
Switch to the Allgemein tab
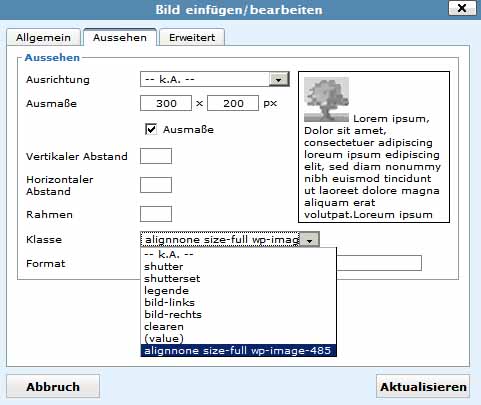(x=44, y=37)
